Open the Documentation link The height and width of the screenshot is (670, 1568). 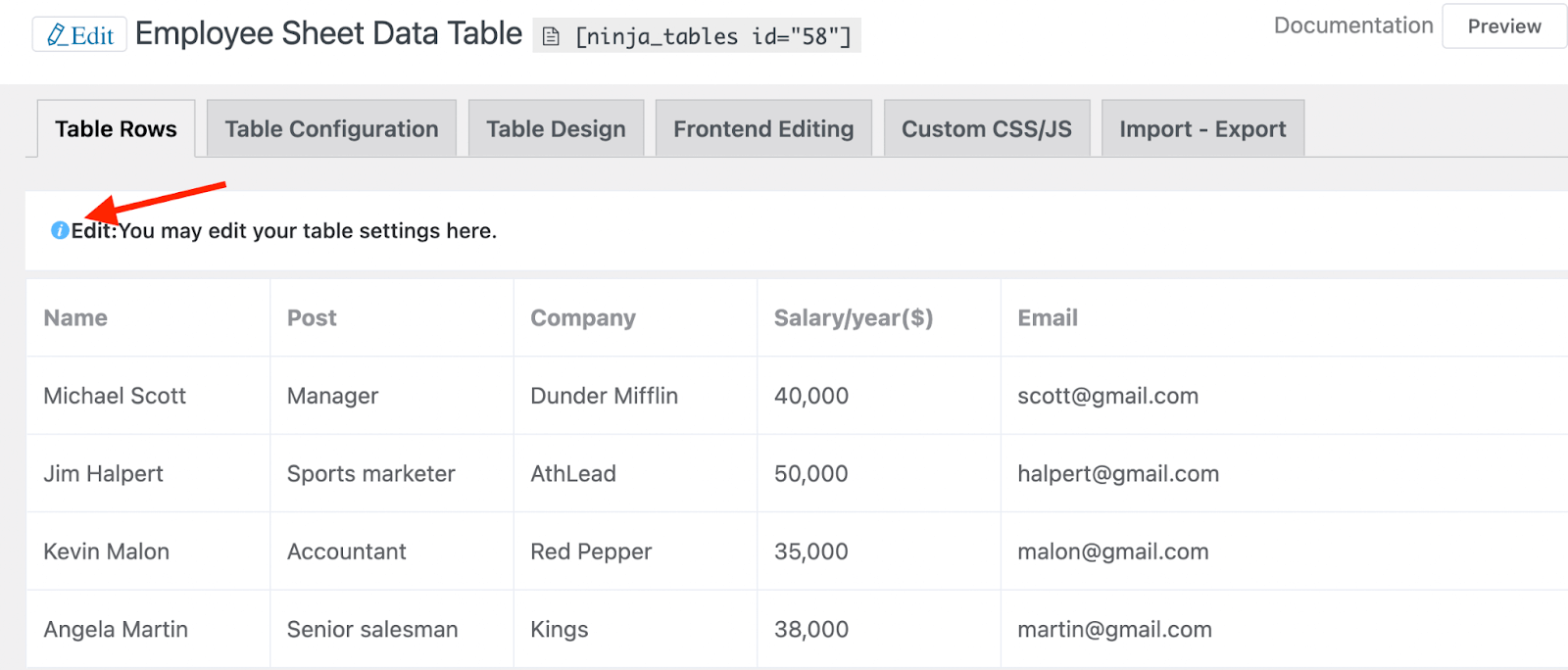pyautogui.click(x=1352, y=25)
